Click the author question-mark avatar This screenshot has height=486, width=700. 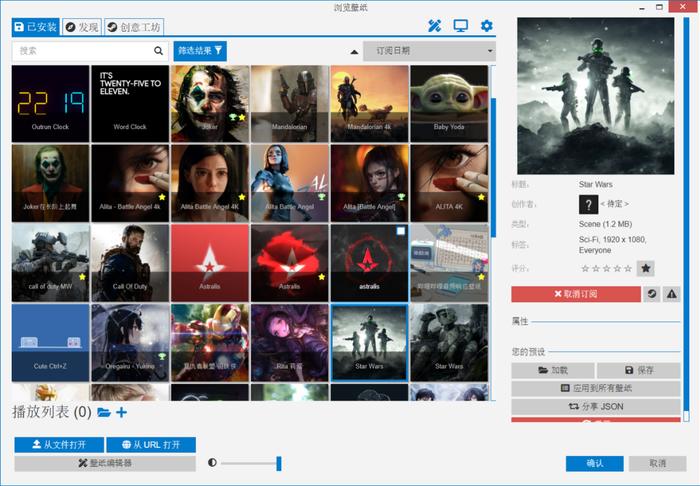(x=588, y=204)
